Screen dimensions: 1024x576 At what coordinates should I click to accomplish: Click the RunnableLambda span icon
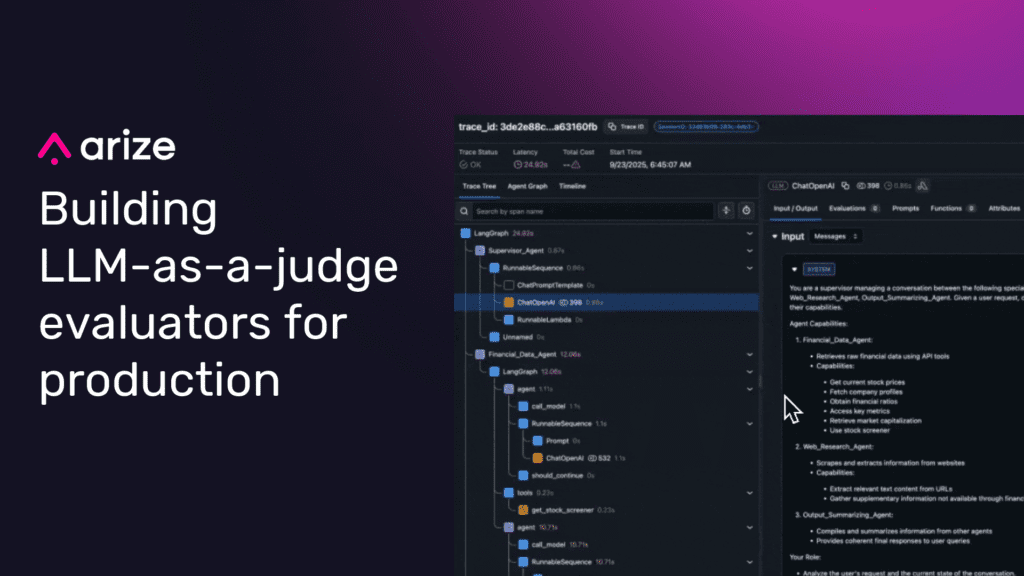pyautogui.click(x=509, y=320)
